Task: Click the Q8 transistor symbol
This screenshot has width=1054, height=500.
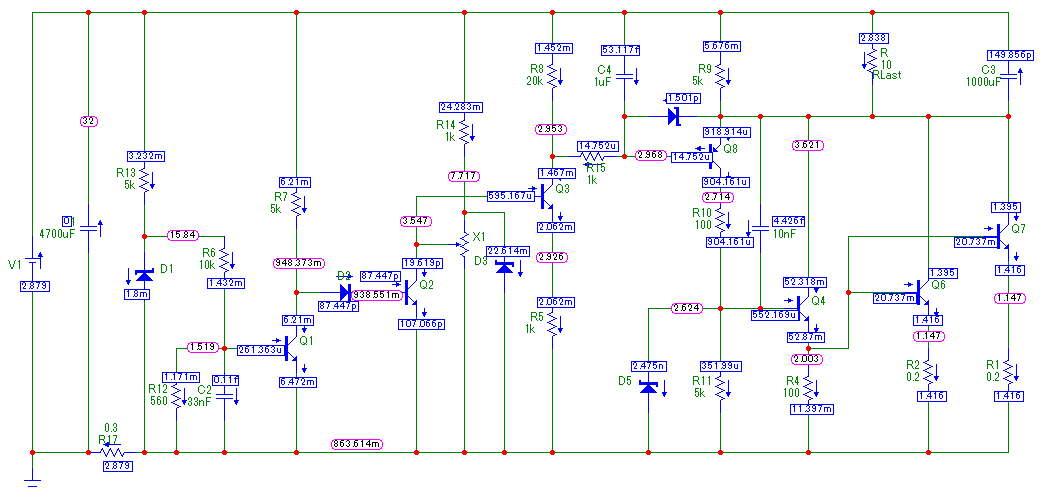Action: [x=715, y=157]
